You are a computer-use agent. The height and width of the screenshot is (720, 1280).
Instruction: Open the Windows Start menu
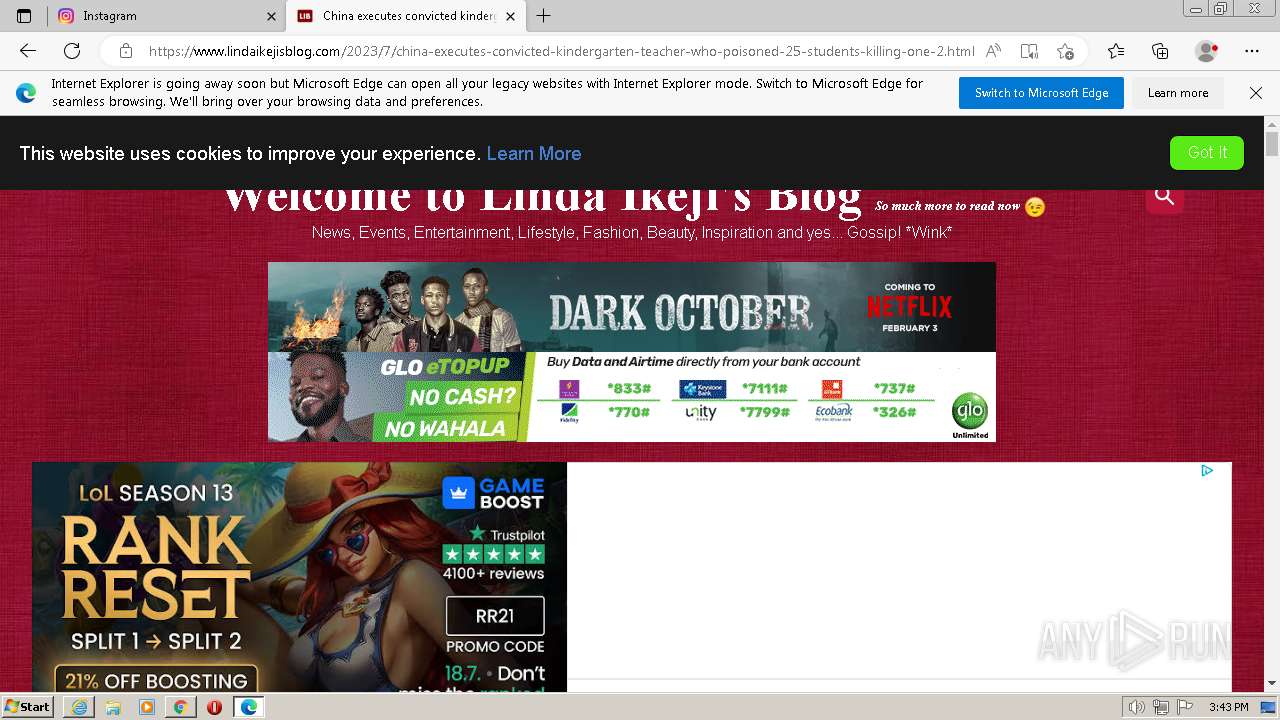[28, 706]
